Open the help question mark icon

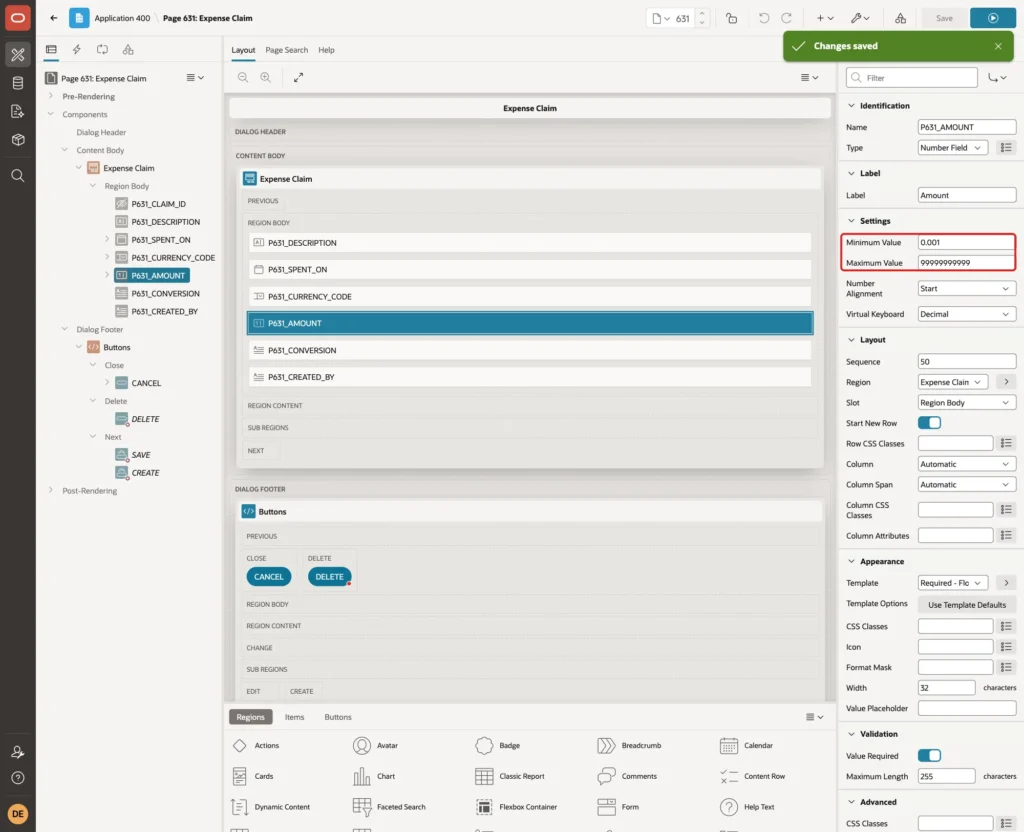pos(18,778)
